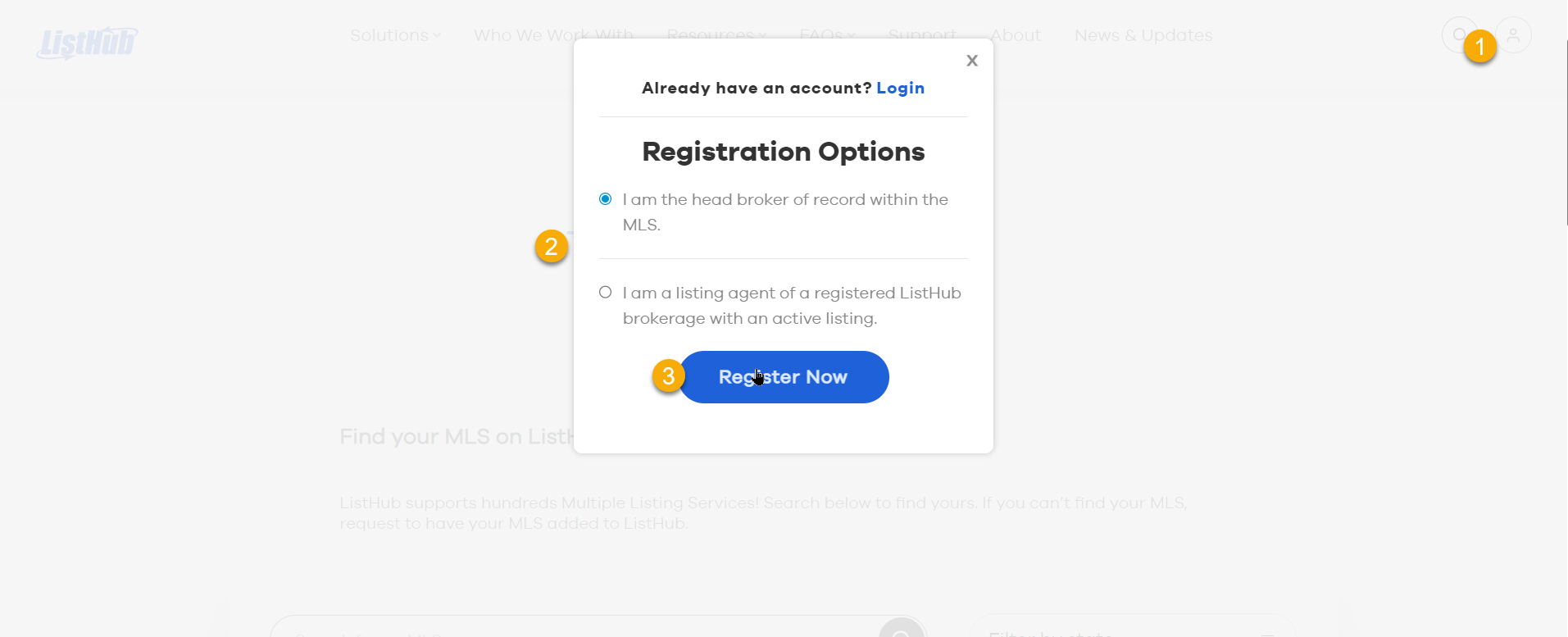Select a different registration option radio button
This screenshot has width=1568, height=637.
coord(604,292)
